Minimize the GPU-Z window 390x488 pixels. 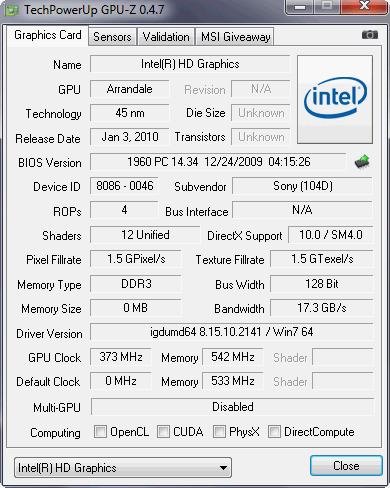(300, 7)
